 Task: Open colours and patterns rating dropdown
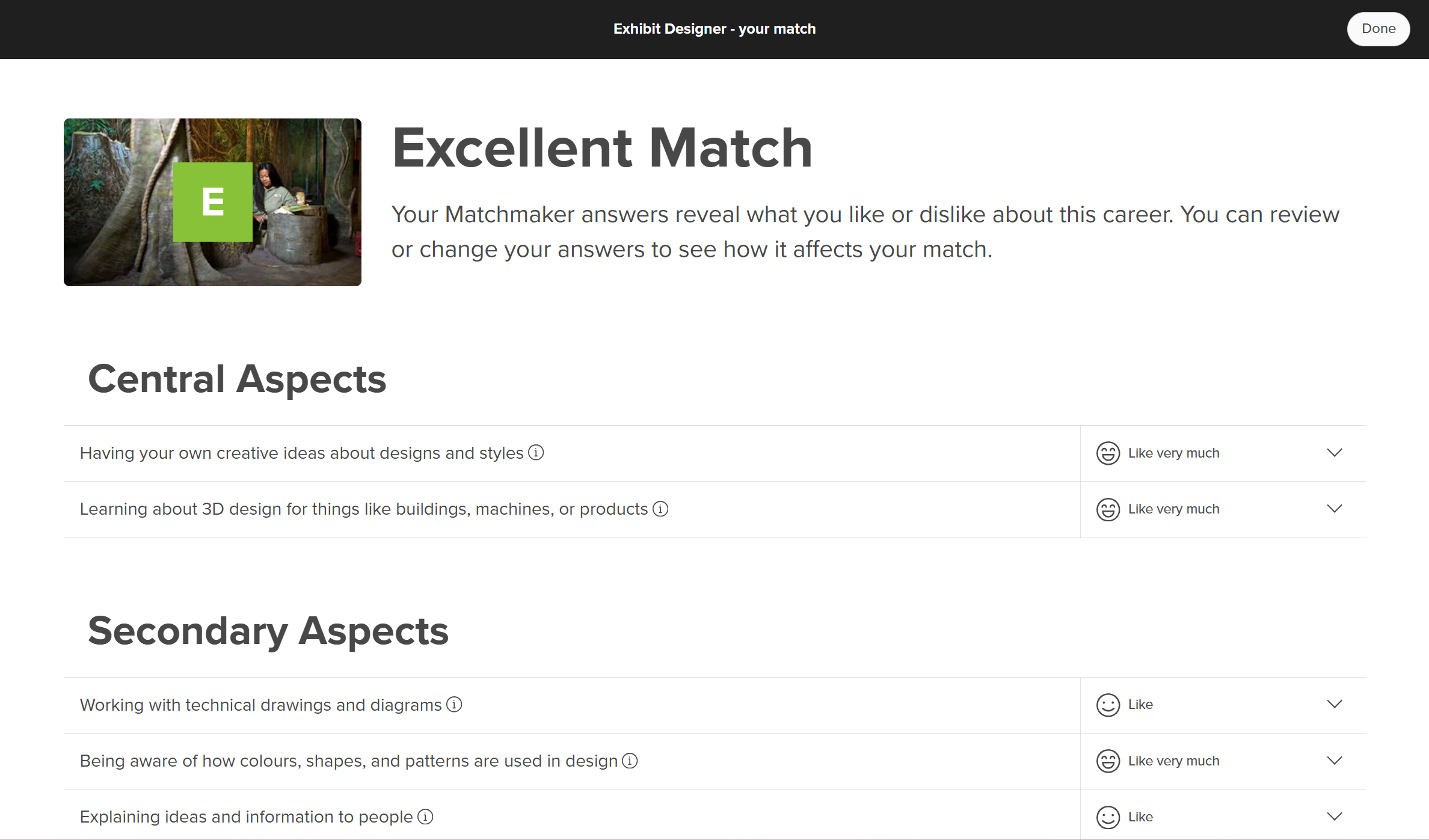pos(1335,761)
